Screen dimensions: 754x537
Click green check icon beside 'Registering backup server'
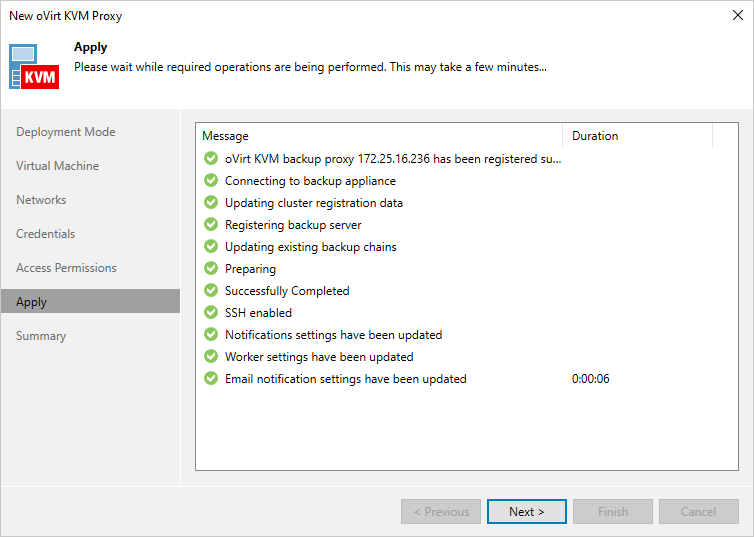pyautogui.click(x=211, y=225)
